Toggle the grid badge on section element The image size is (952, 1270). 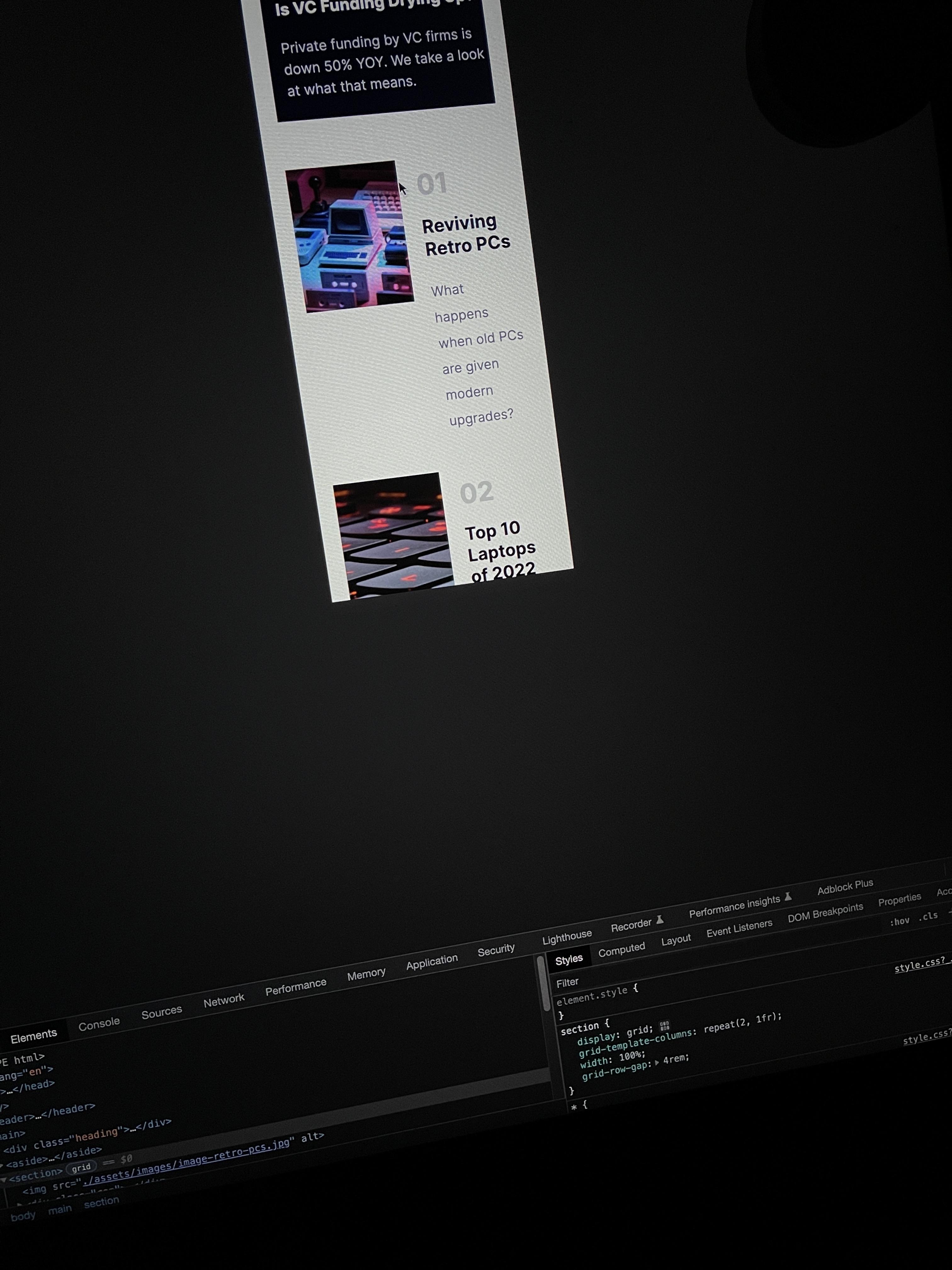tap(81, 1167)
